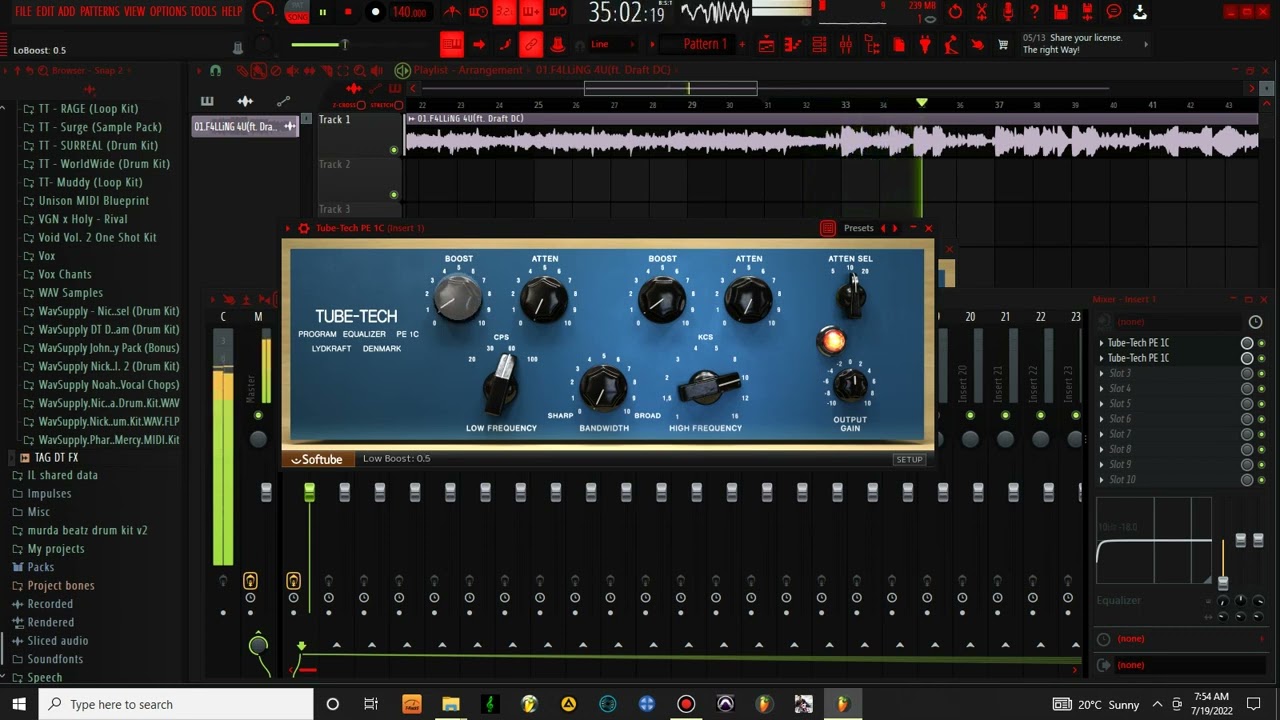1280x720 pixels.
Task: Click the tempo display showing 140.000
Action: point(409,12)
